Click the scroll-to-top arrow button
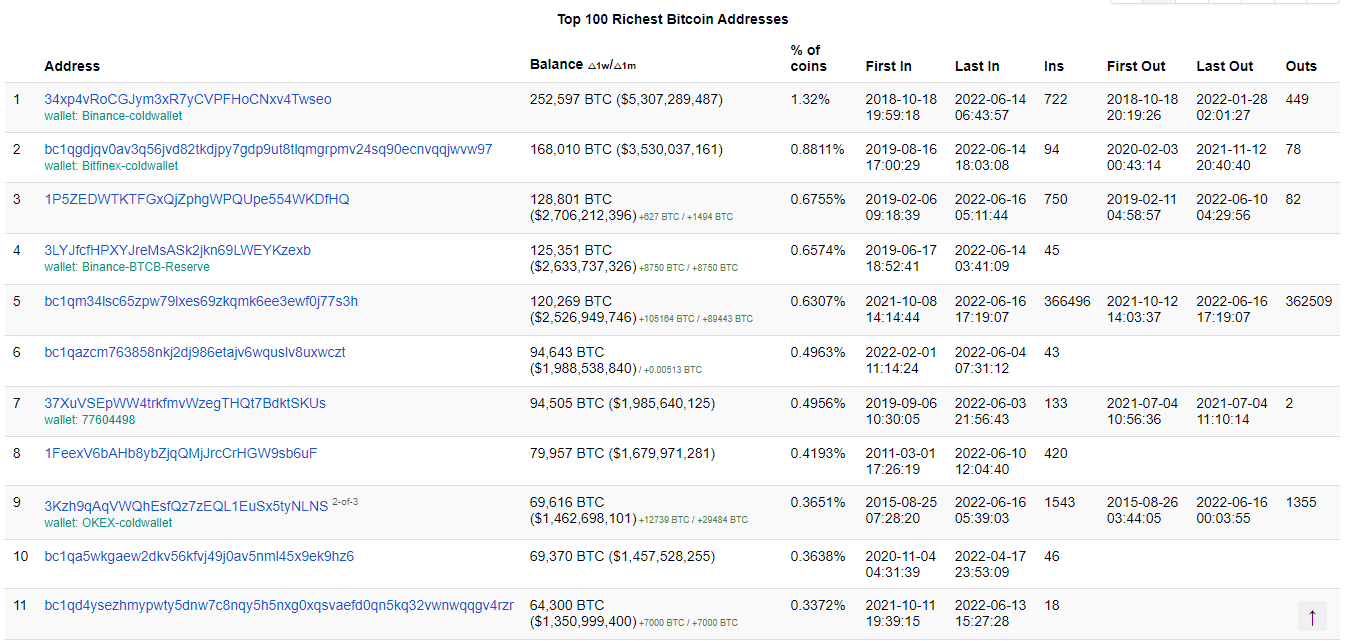Screen dimensions: 1345x641 [1312, 616]
